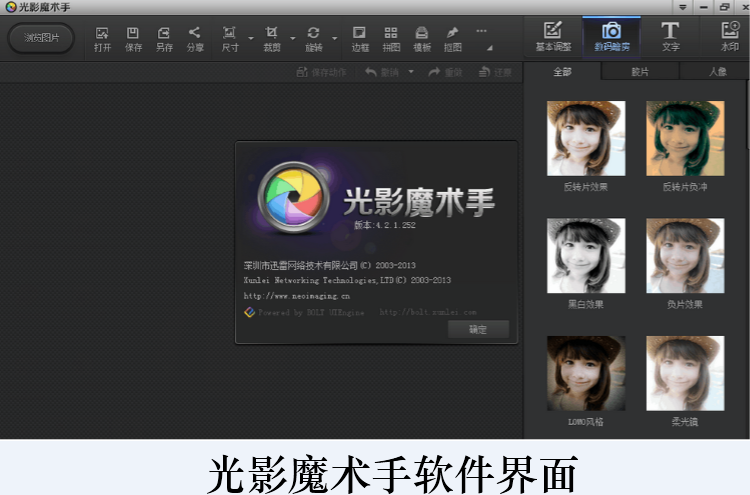The height and width of the screenshot is (495, 750).
Task: Select the 尺寸 resize tool
Action: tap(230, 39)
